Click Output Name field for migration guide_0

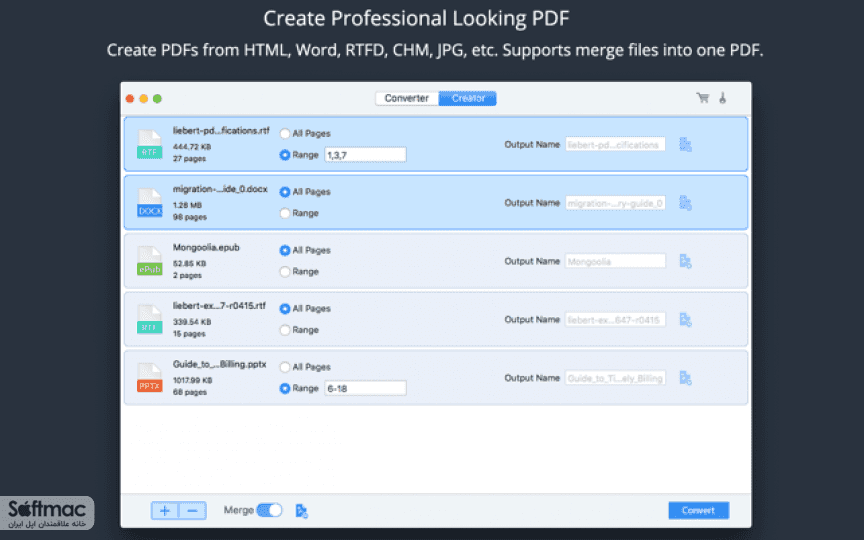tap(615, 203)
